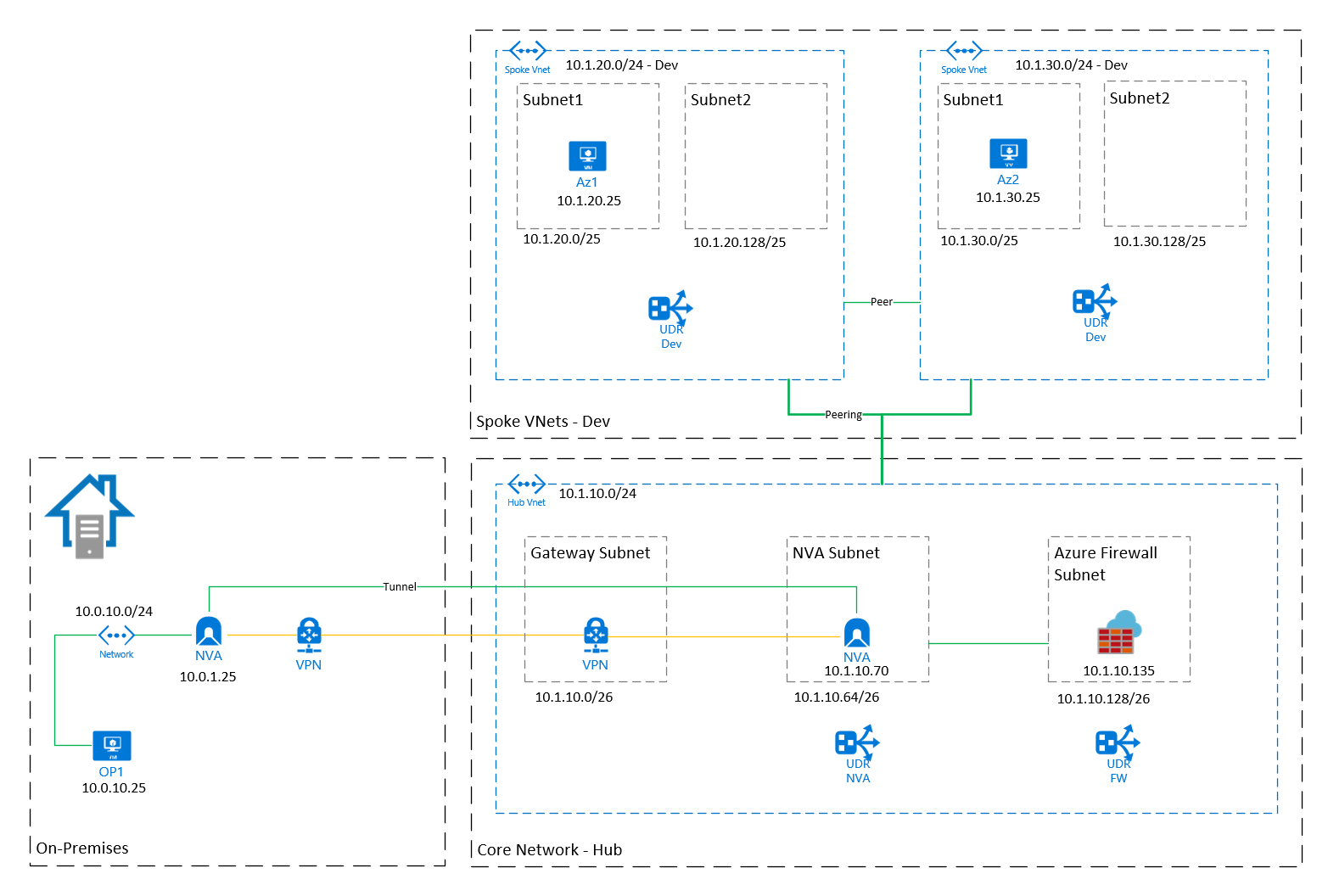Click the 10.1.10.0/24 hub address label

click(597, 494)
